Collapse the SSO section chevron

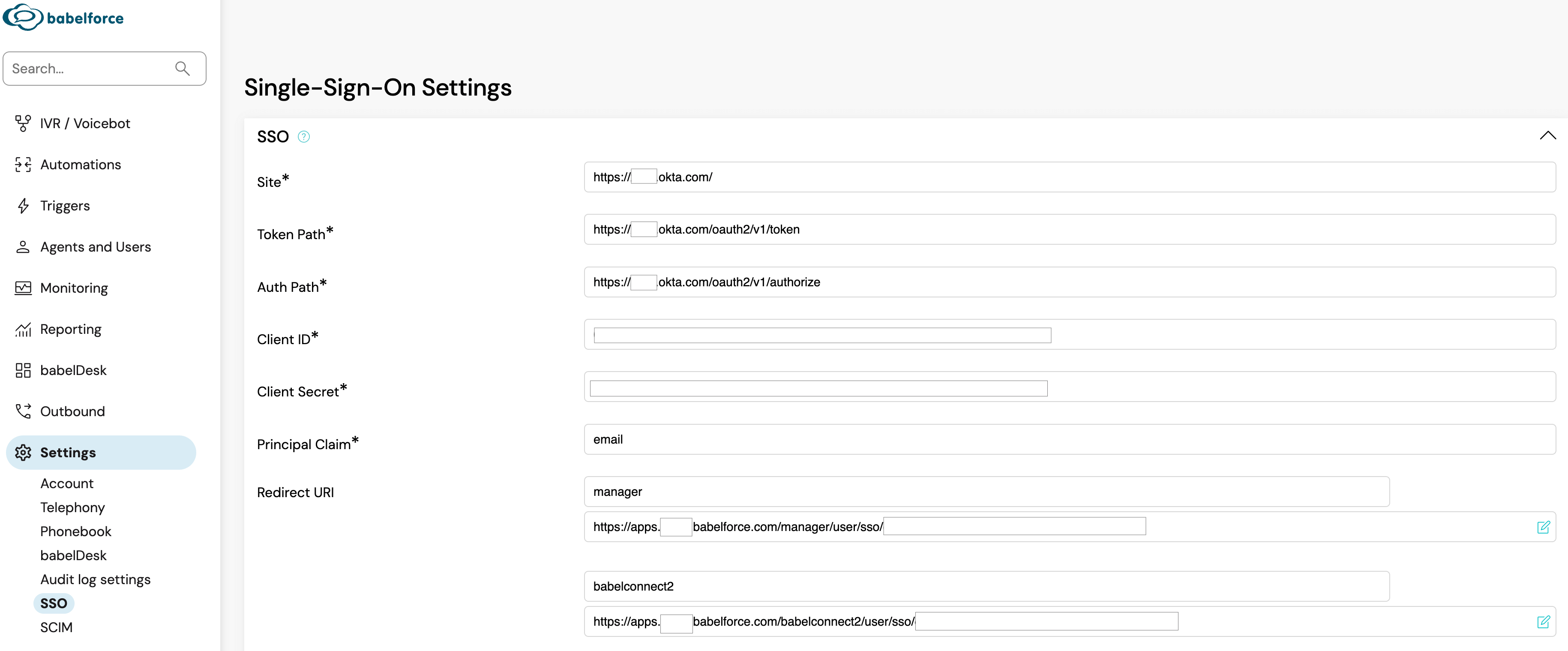1547,135
